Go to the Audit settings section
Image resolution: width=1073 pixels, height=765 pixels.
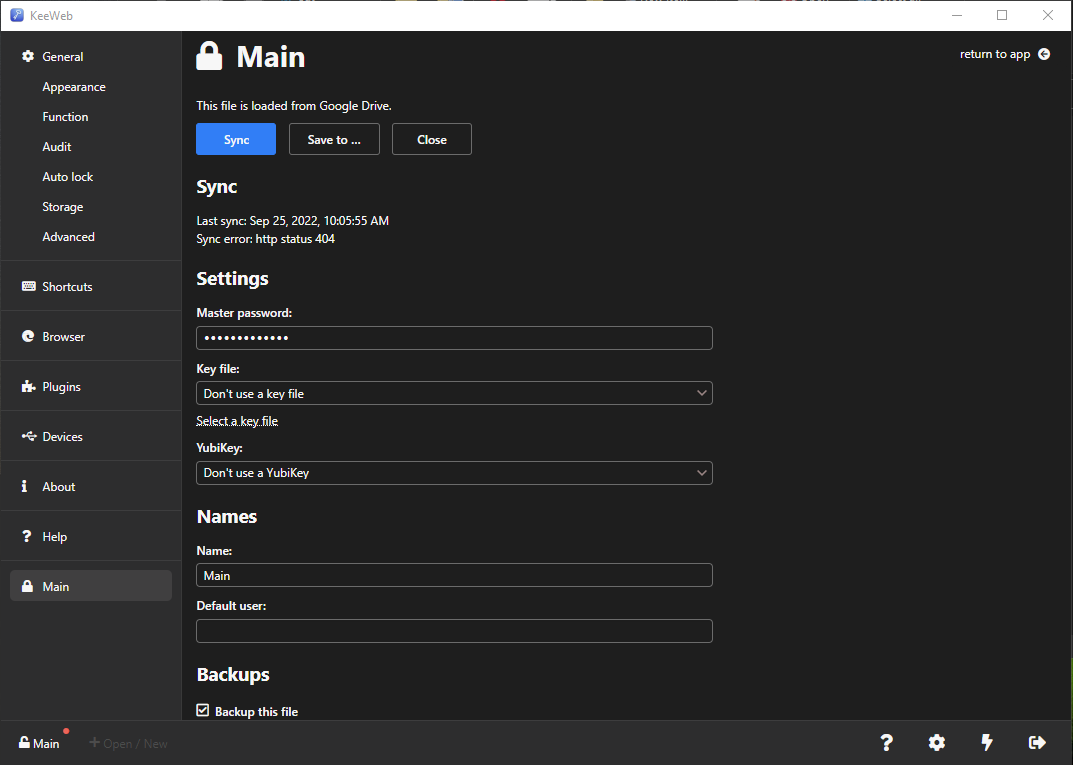click(56, 146)
